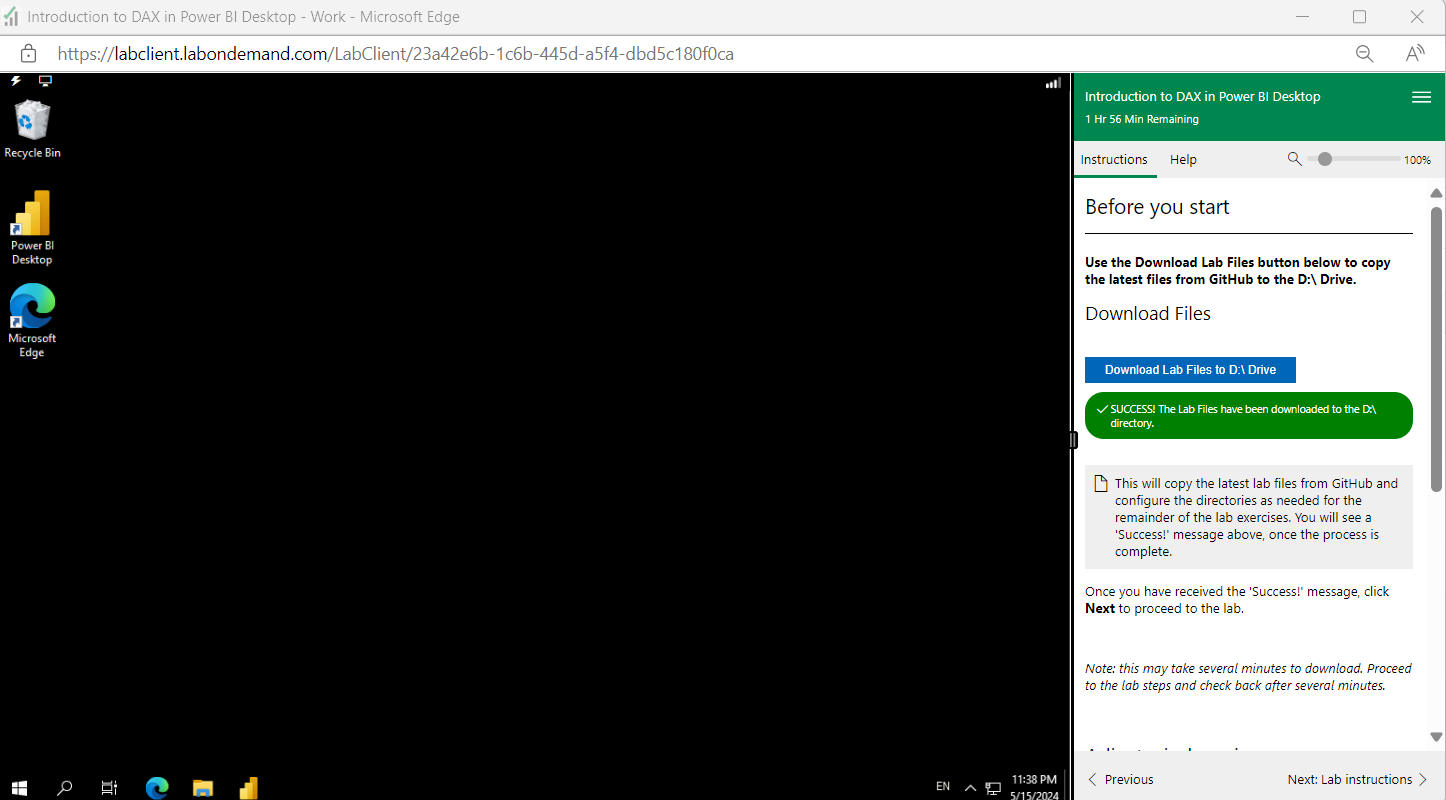Switch to the Help tab

1183,159
